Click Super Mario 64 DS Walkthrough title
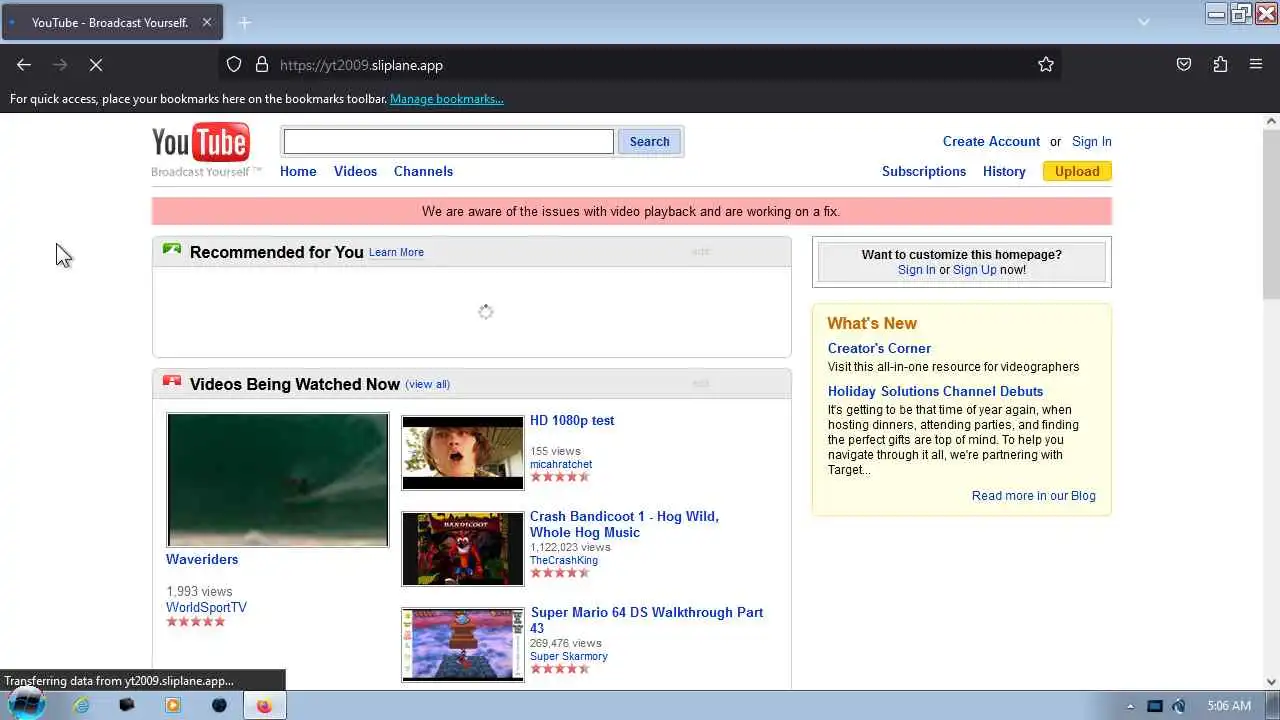The width and height of the screenshot is (1280, 720). (x=647, y=620)
